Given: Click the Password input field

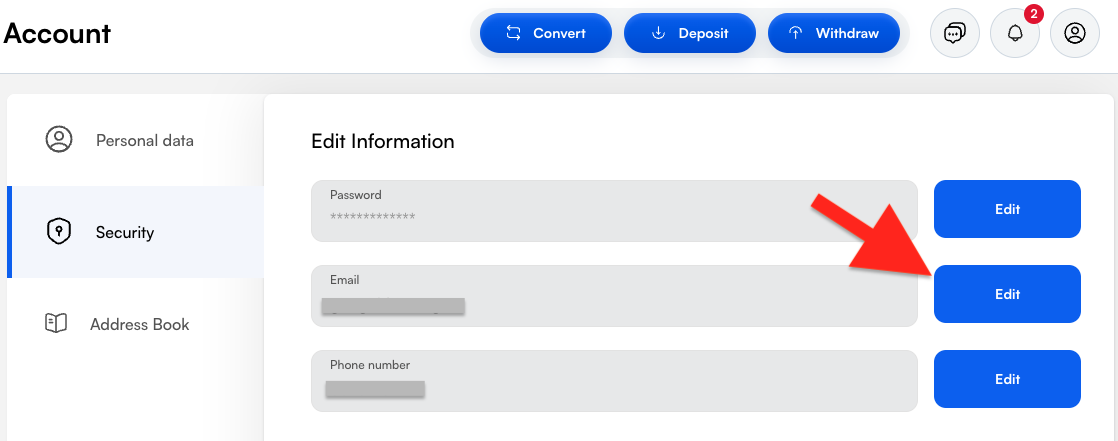Looking at the screenshot, I should pos(614,211).
